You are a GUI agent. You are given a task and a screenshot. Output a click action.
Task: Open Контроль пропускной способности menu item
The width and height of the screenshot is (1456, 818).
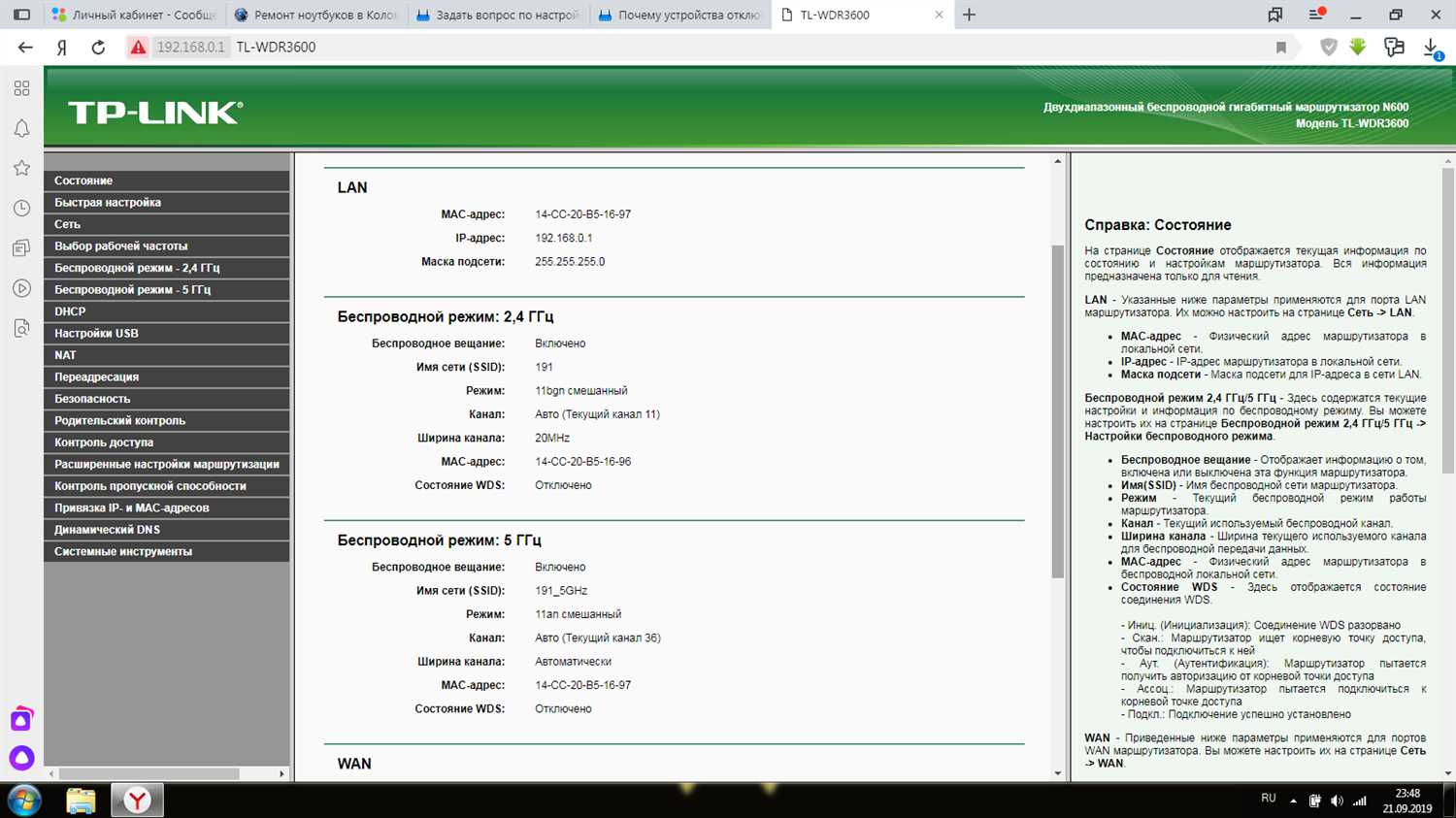(167, 486)
